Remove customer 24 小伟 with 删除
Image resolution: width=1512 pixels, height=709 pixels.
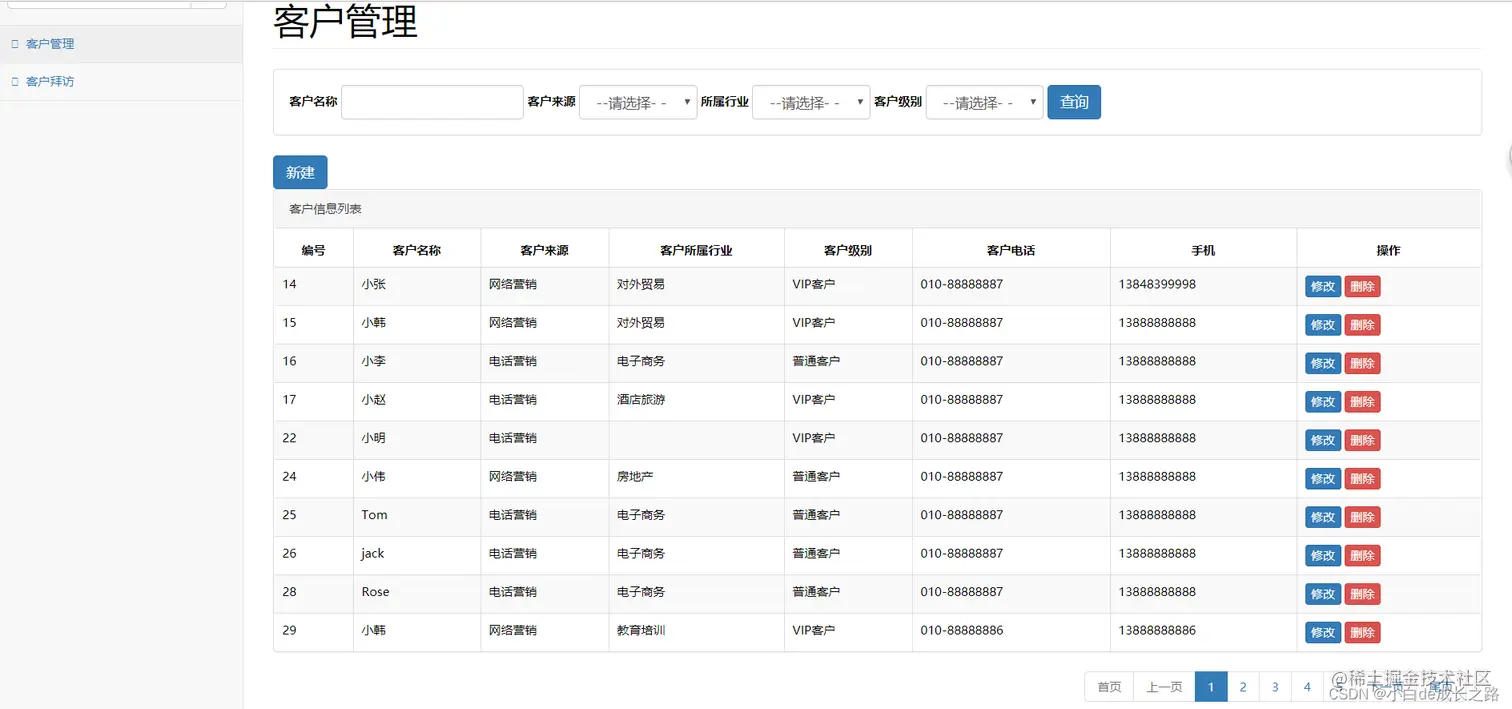1362,479
